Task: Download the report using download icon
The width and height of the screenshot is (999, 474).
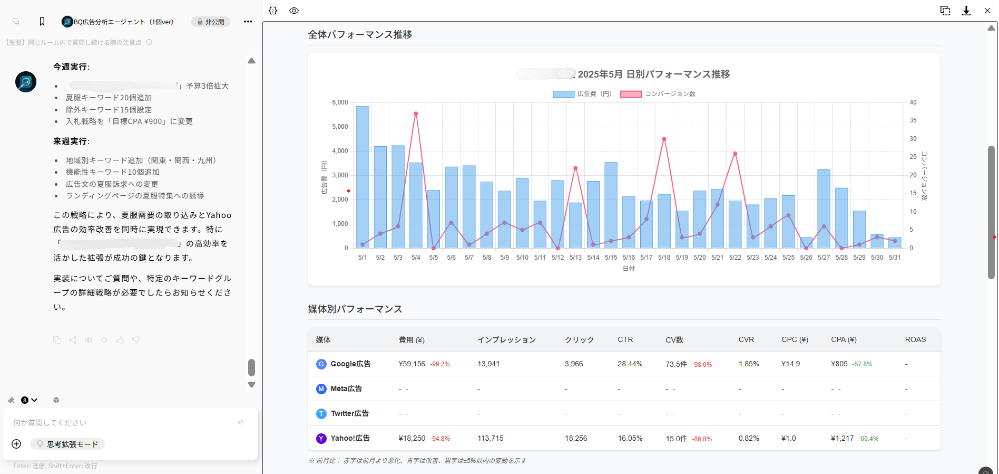Action: click(x=966, y=11)
